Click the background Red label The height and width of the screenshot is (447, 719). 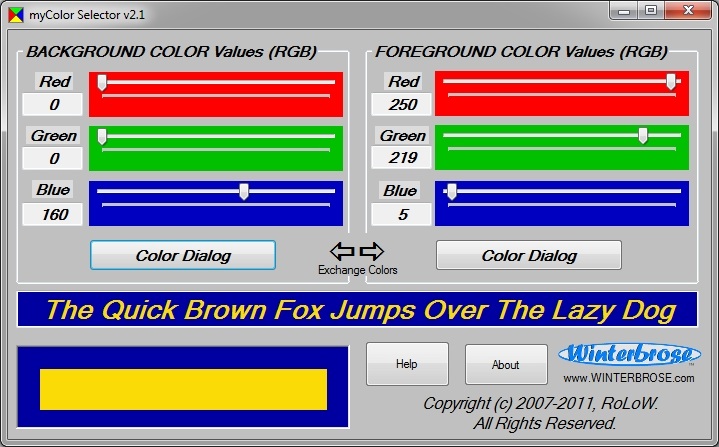point(55,82)
